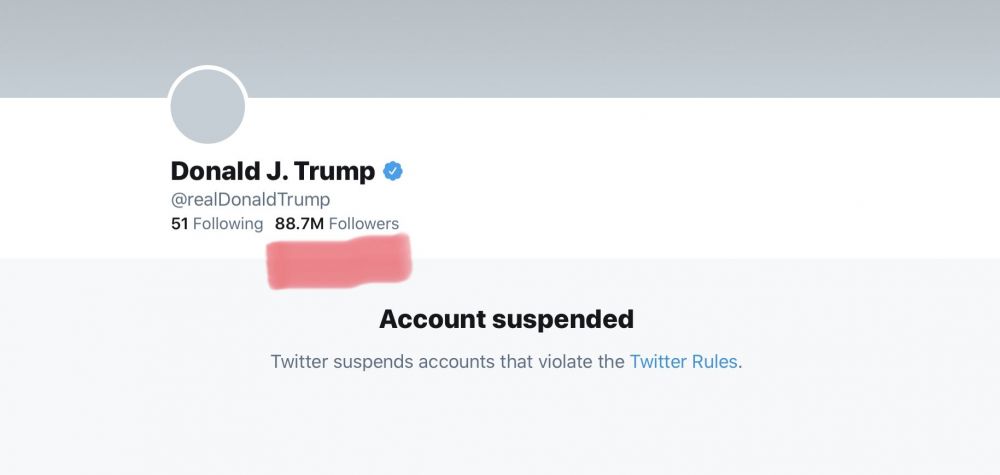Click the word "Trump" in the display name
1000x475 pixels.
[333, 171]
